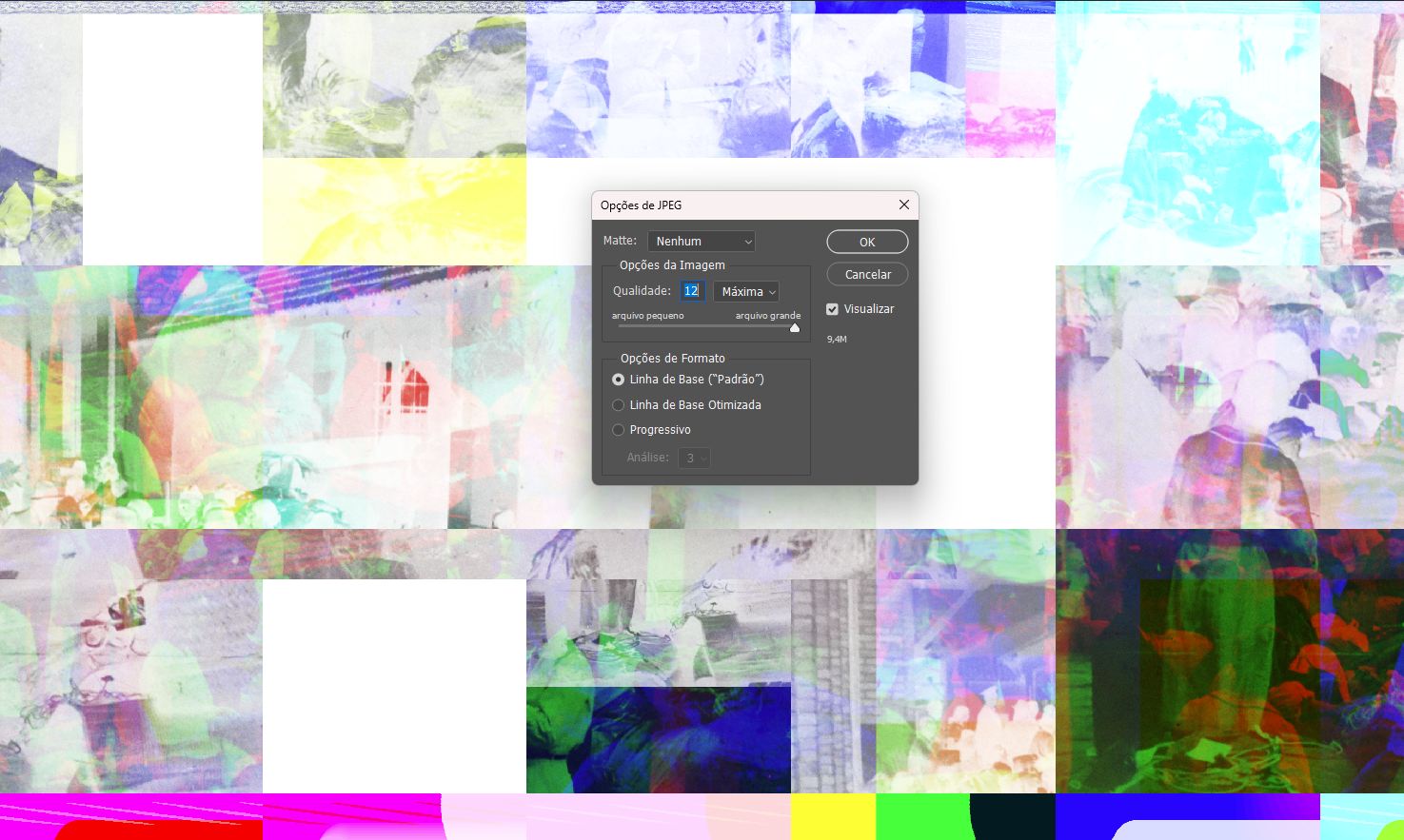Image resolution: width=1404 pixels, height=840 pixels.
Task: Select Linha de Base ("Padrão") radio option
Action: pyautogui.click(x=619, y=380)
